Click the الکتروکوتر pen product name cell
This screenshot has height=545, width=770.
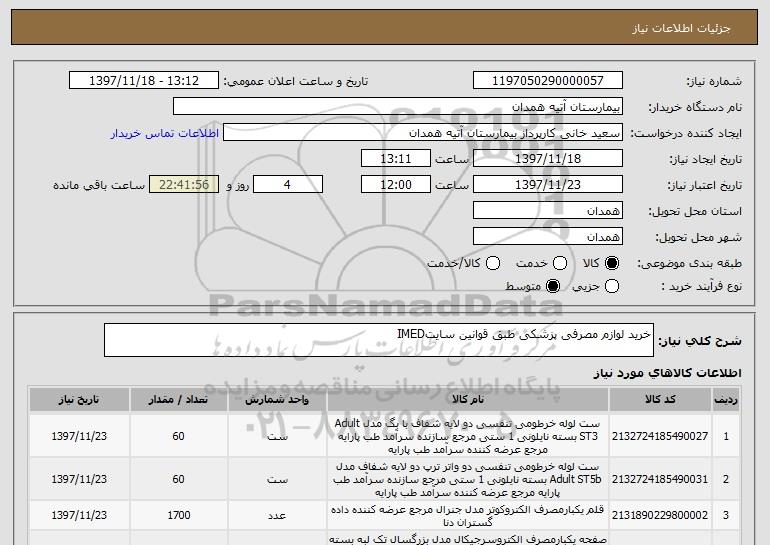[468, 515]
